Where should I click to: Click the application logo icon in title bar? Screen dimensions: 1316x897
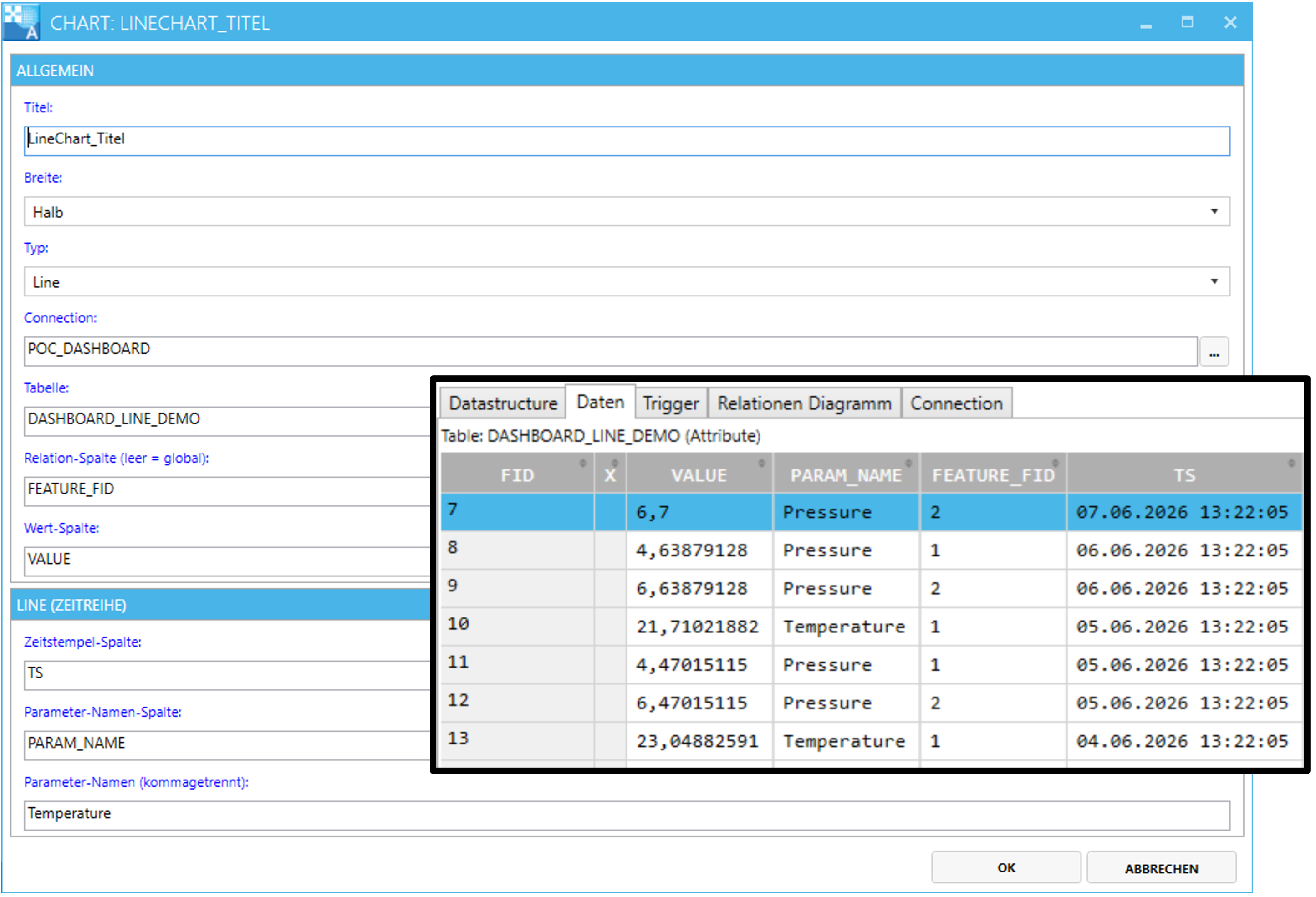coord(21,23)
